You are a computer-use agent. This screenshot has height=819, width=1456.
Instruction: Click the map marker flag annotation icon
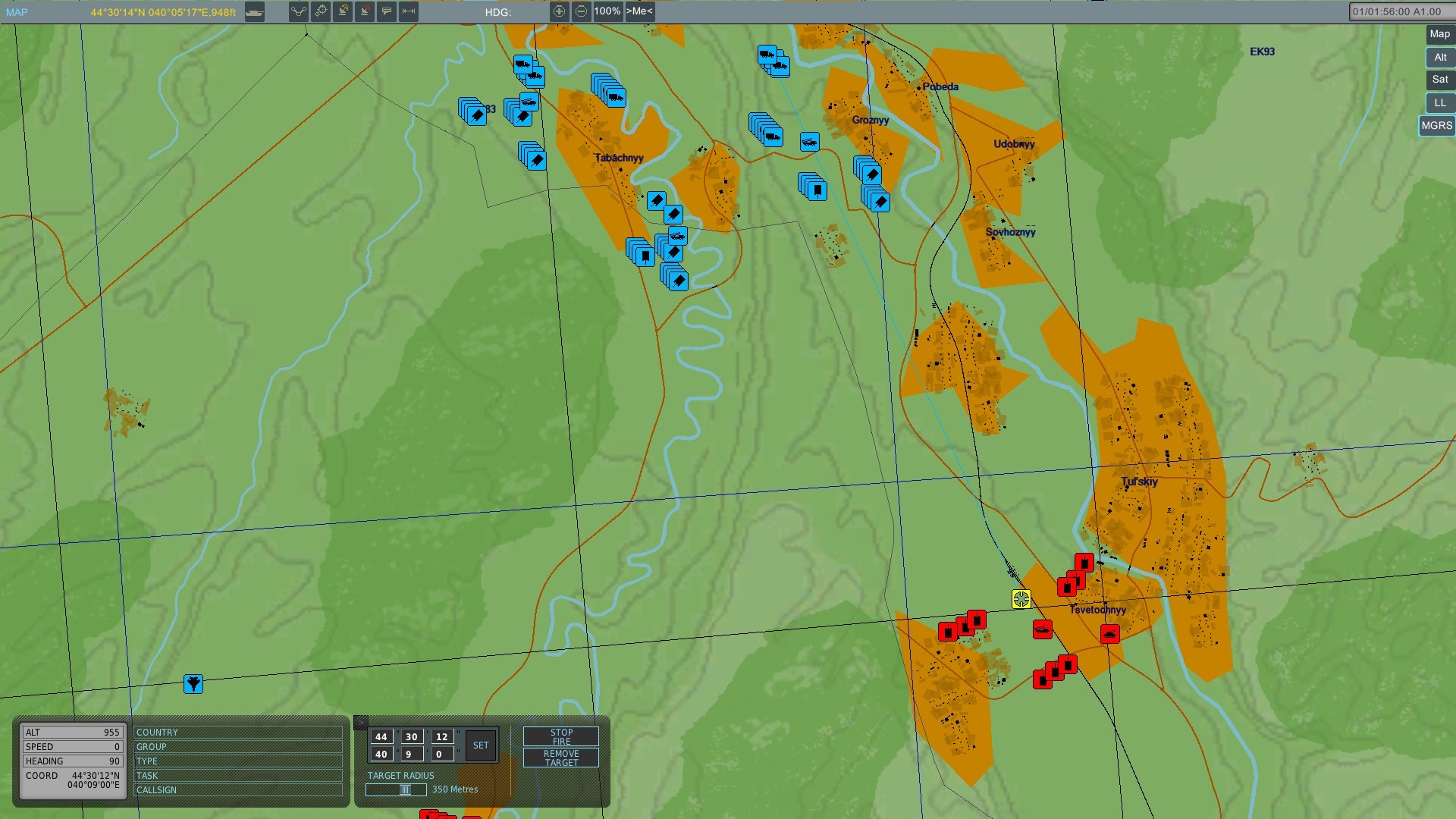point(386,12)
